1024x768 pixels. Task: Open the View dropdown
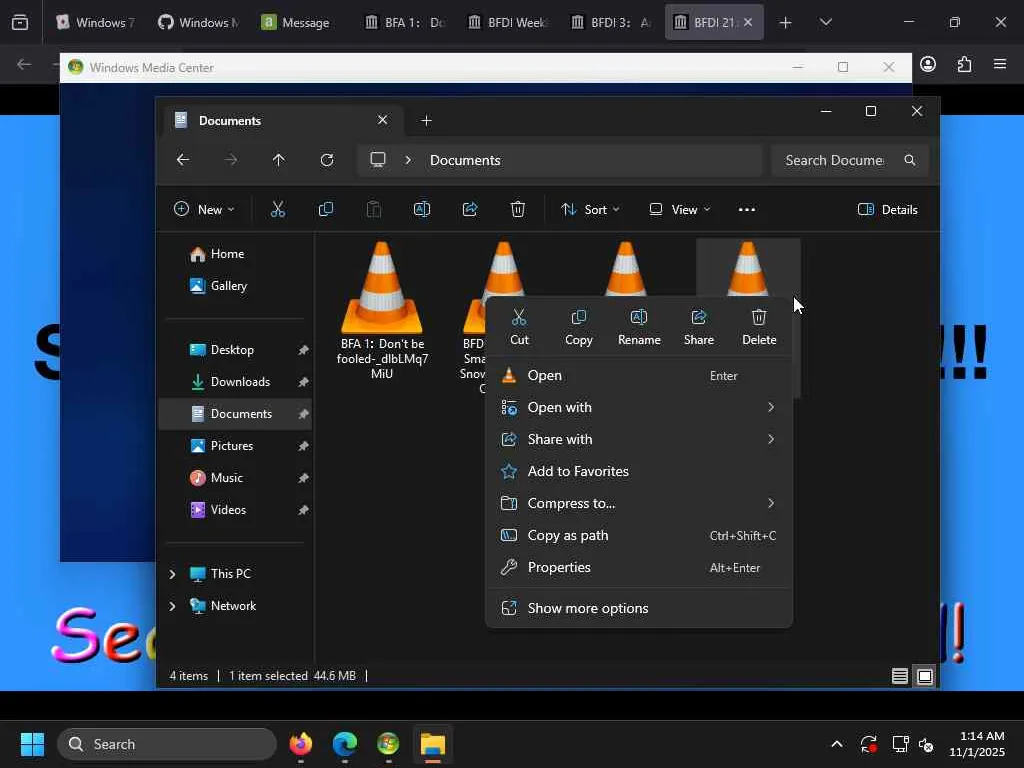pos(680,210)
